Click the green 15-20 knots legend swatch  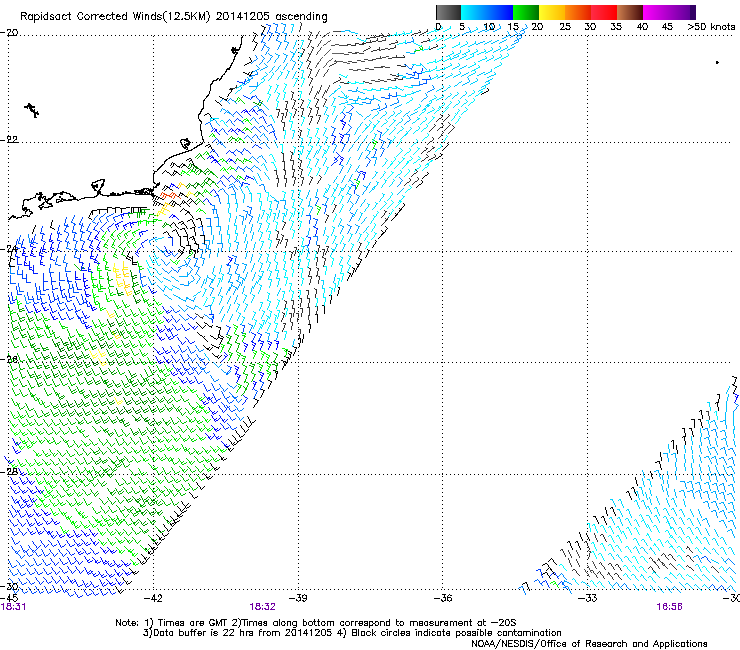point(526,12)
